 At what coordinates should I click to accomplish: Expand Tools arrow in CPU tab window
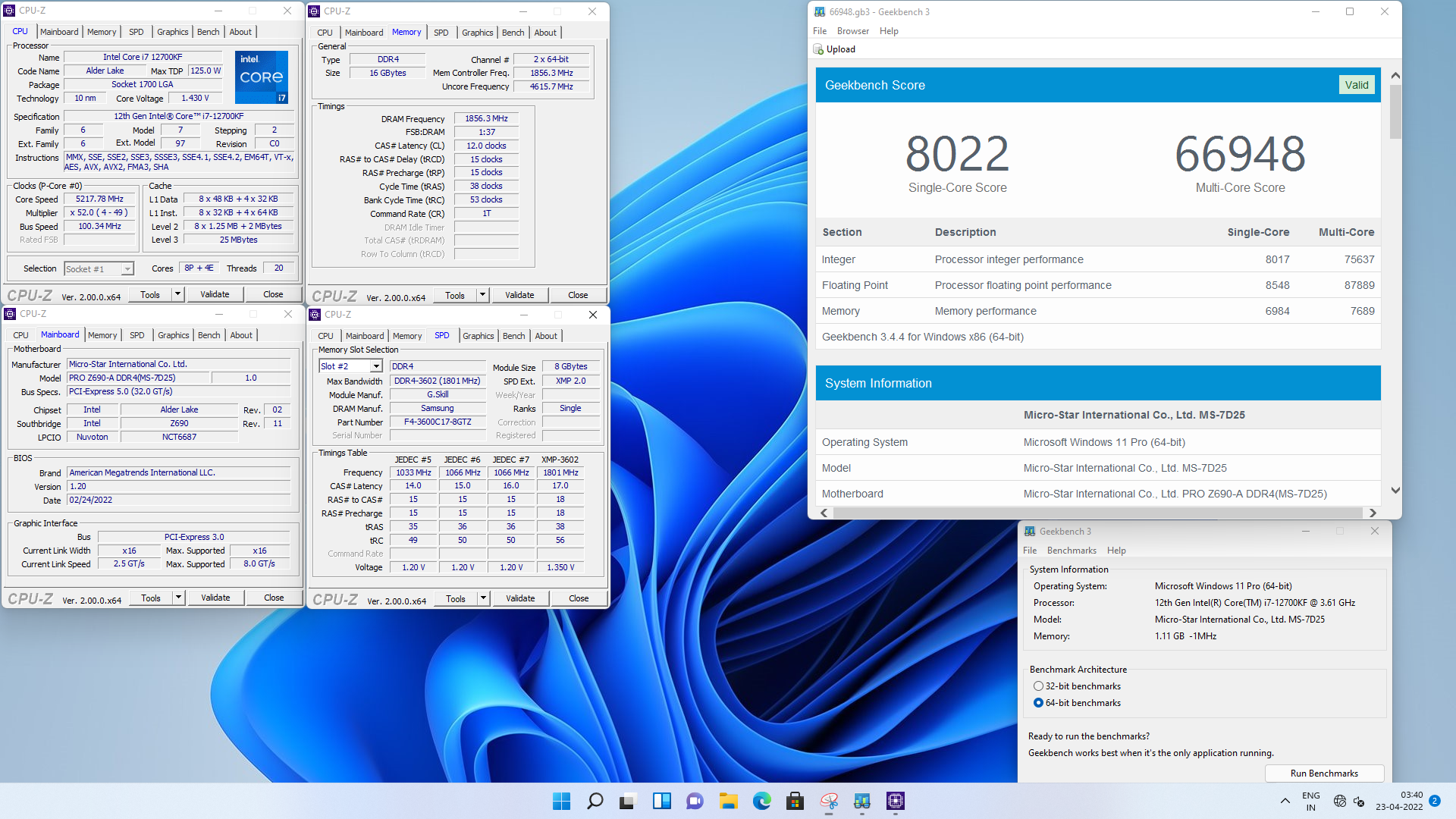[177, 294]
